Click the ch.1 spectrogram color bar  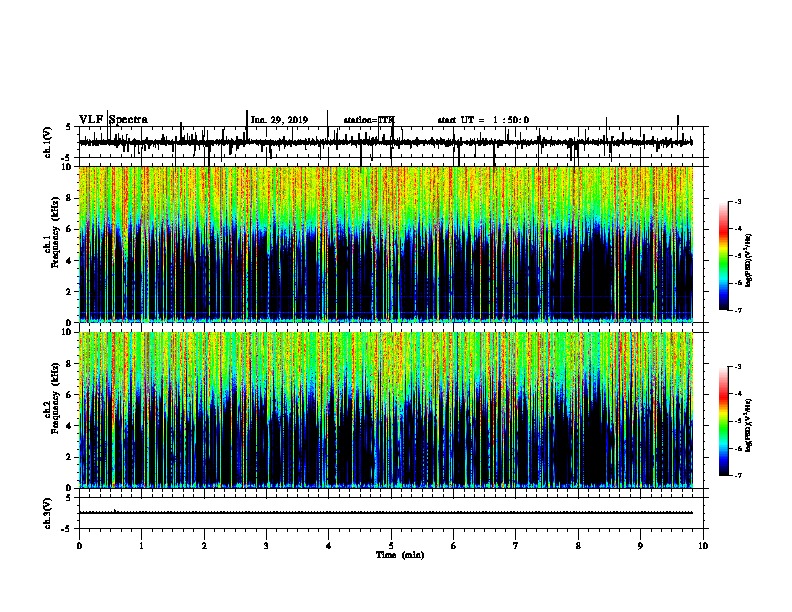click(x=724, y=256)
